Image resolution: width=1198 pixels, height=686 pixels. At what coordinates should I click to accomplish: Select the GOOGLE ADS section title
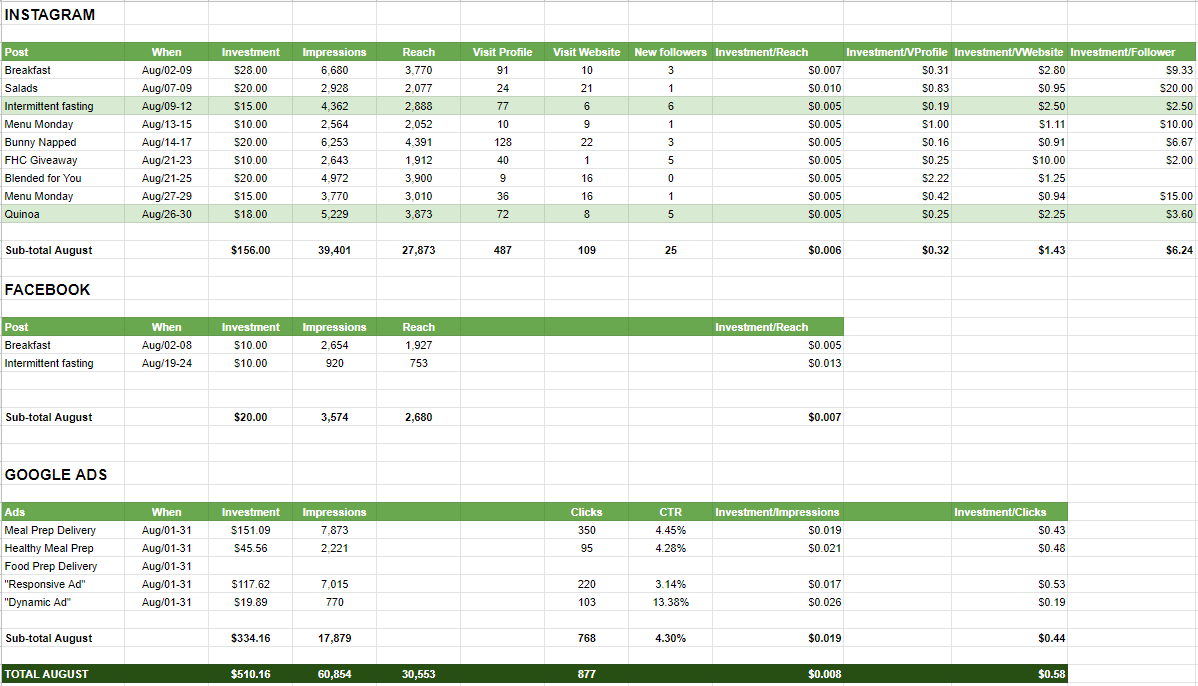pyautogui.click(x=56, y=475)
